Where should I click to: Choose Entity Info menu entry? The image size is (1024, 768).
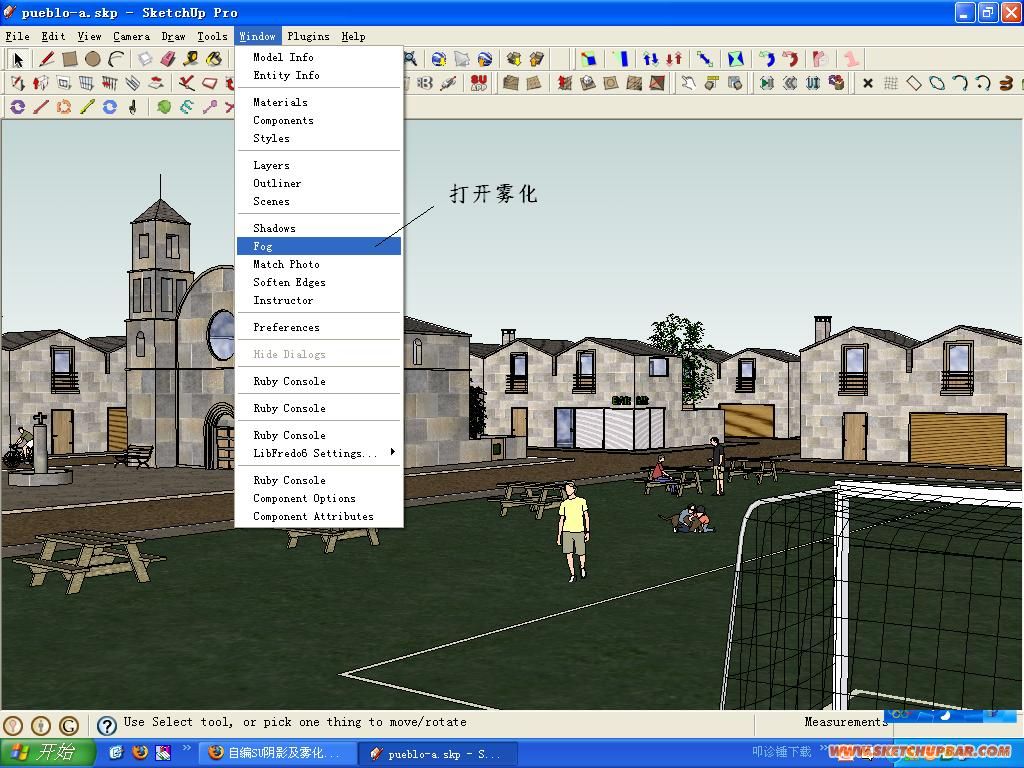[319, 75]
